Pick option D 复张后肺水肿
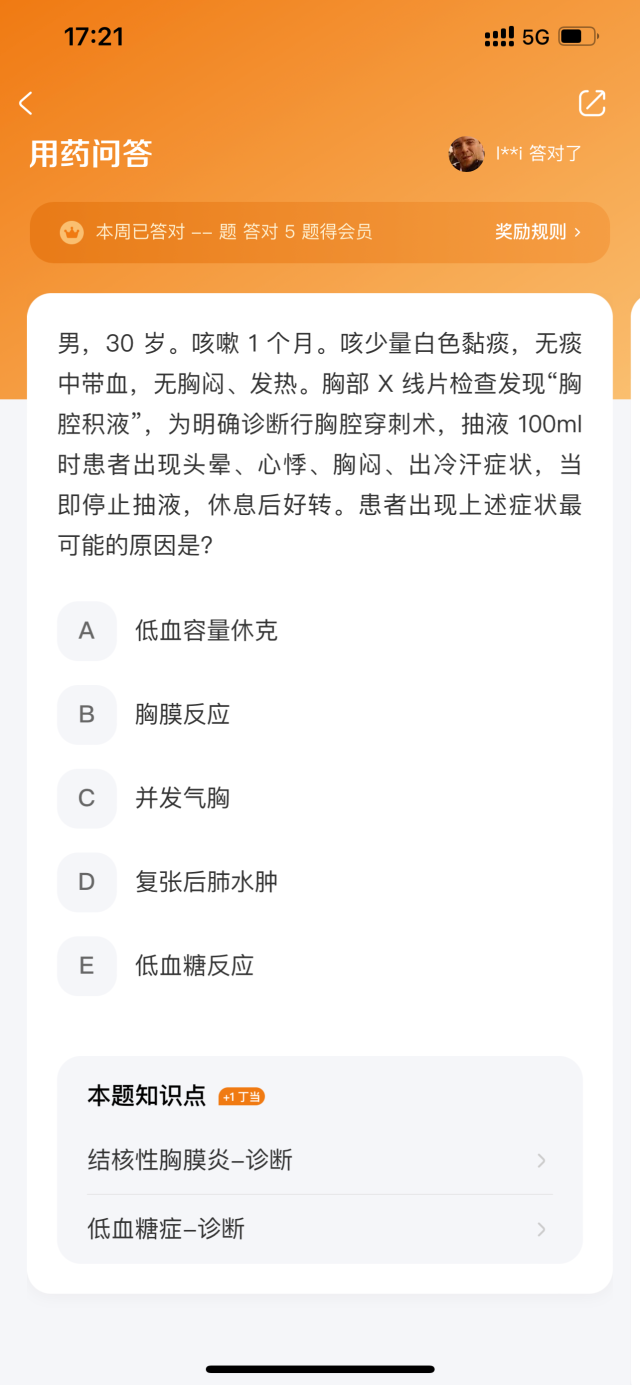The height and width of the screenshot is (1385, 640). pyautogui.click(x=206, y=883)
